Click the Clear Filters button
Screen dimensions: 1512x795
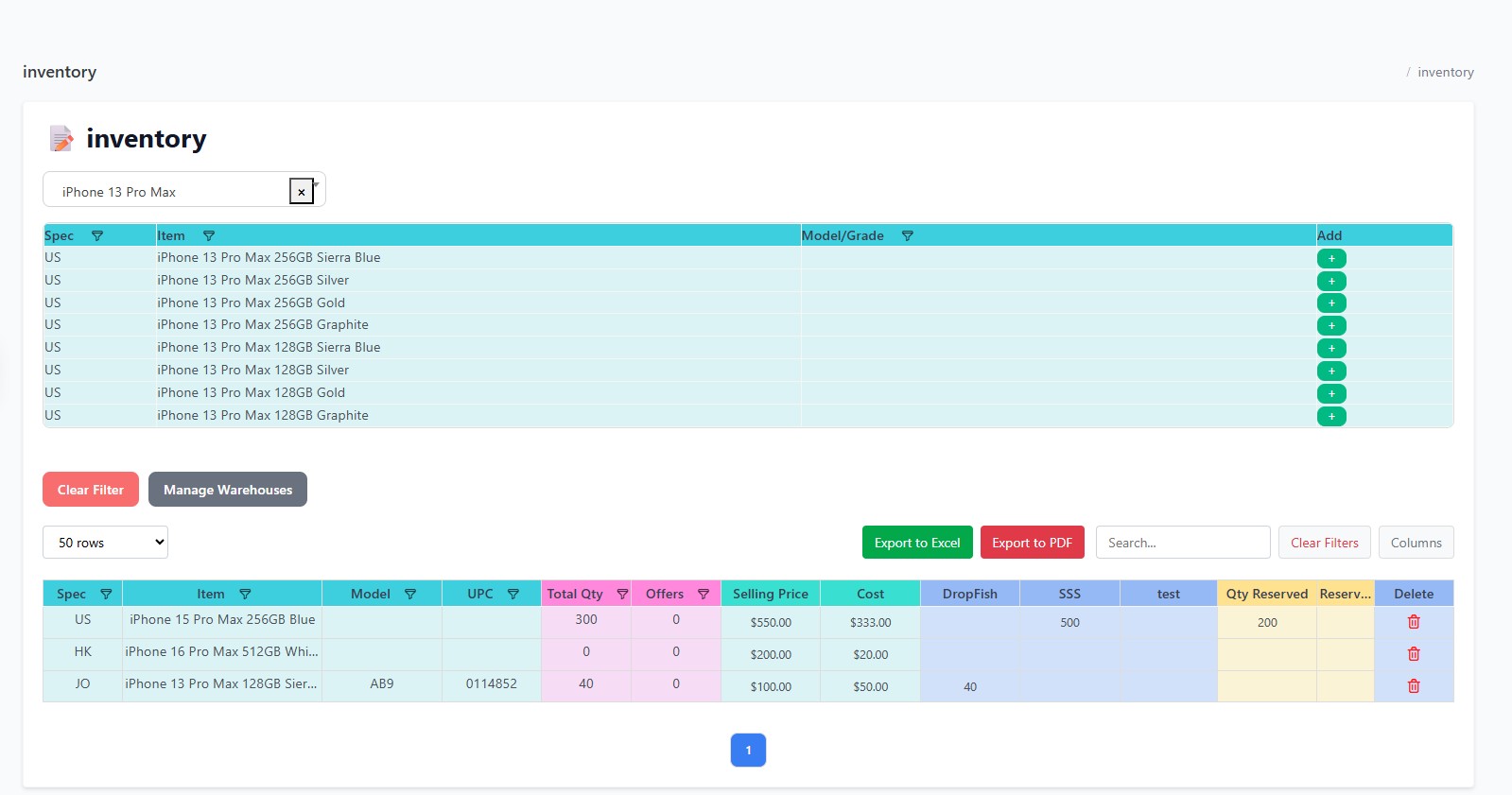click(1325, 543)
